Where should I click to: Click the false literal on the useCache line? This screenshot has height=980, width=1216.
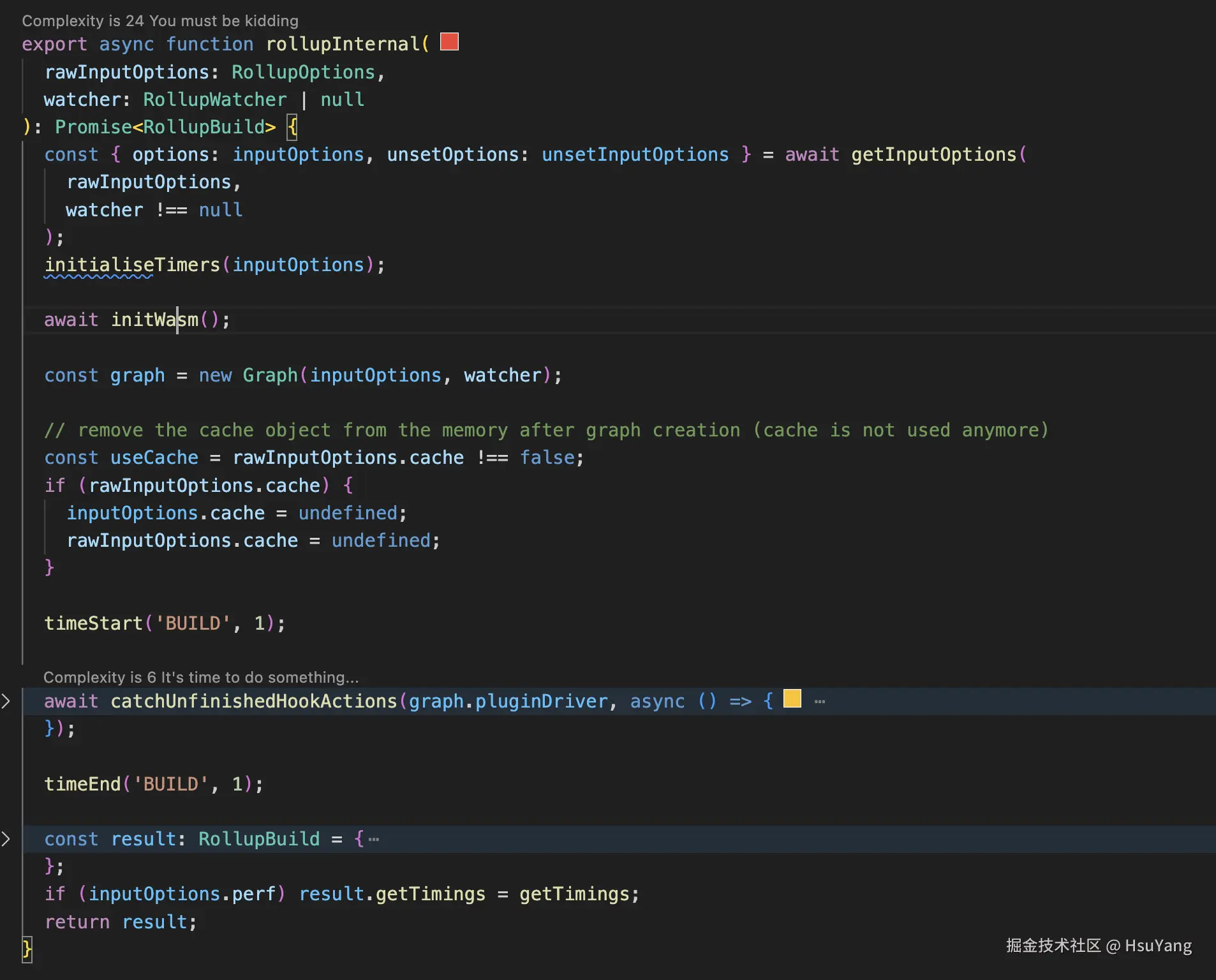click(x=547, y=457)
